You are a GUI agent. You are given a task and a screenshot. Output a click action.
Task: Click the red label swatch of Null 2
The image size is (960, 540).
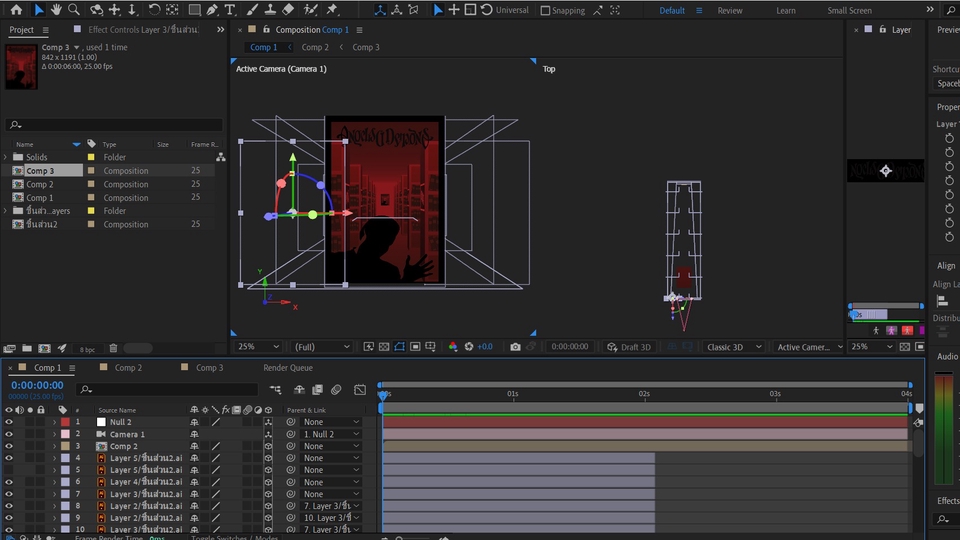click(x=65, y=422)
